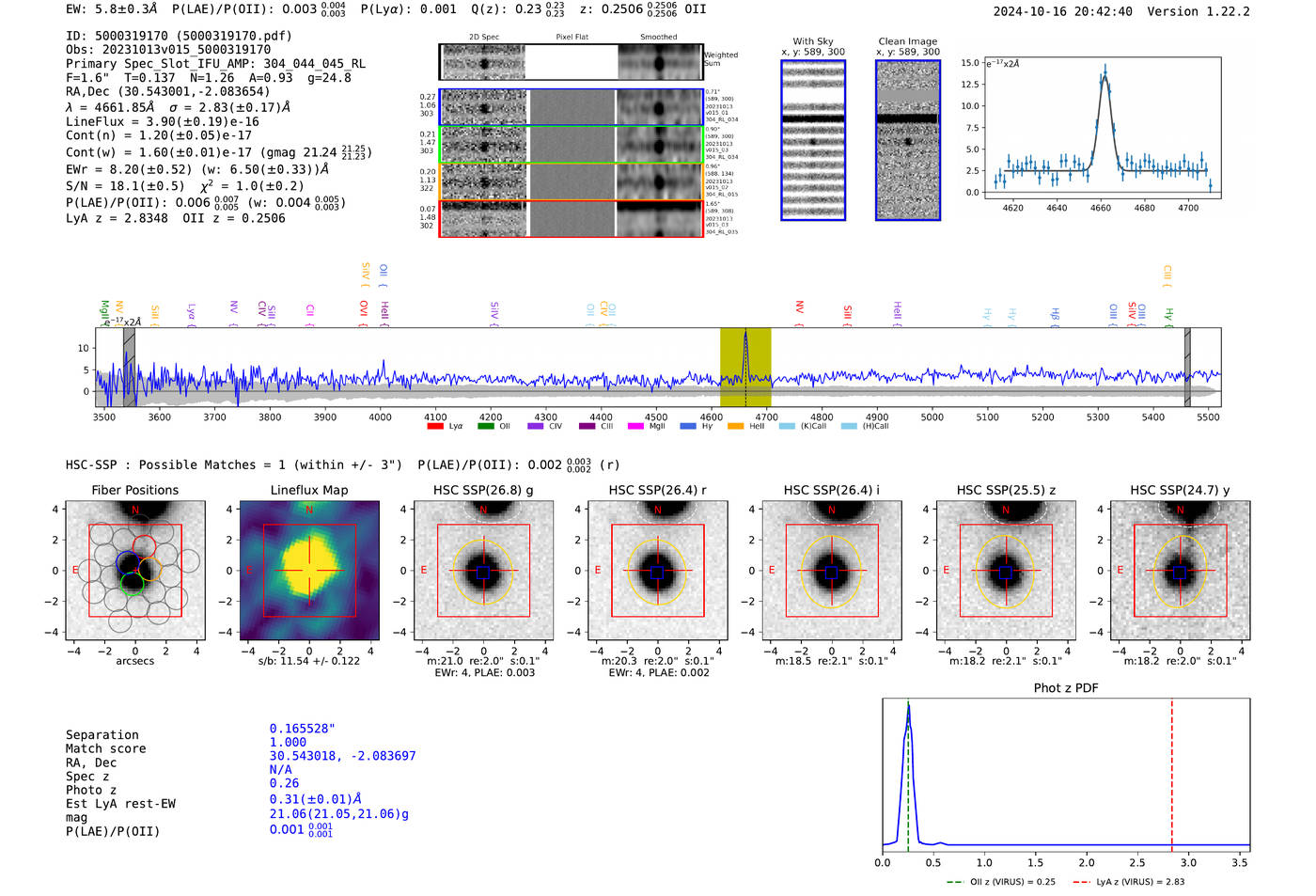Click the (K)CaII legend swatch
1316x896 pixels.
(787, 426)
